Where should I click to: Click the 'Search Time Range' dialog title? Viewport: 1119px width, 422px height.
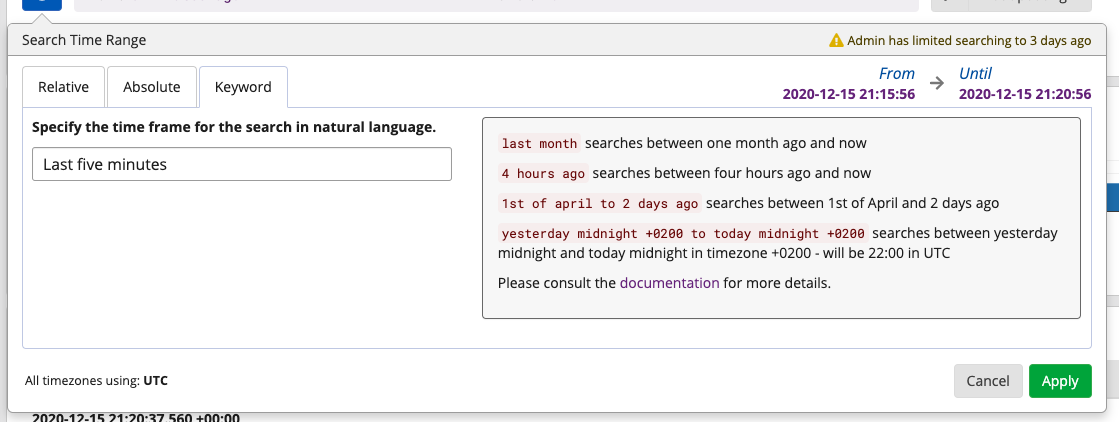84,41
